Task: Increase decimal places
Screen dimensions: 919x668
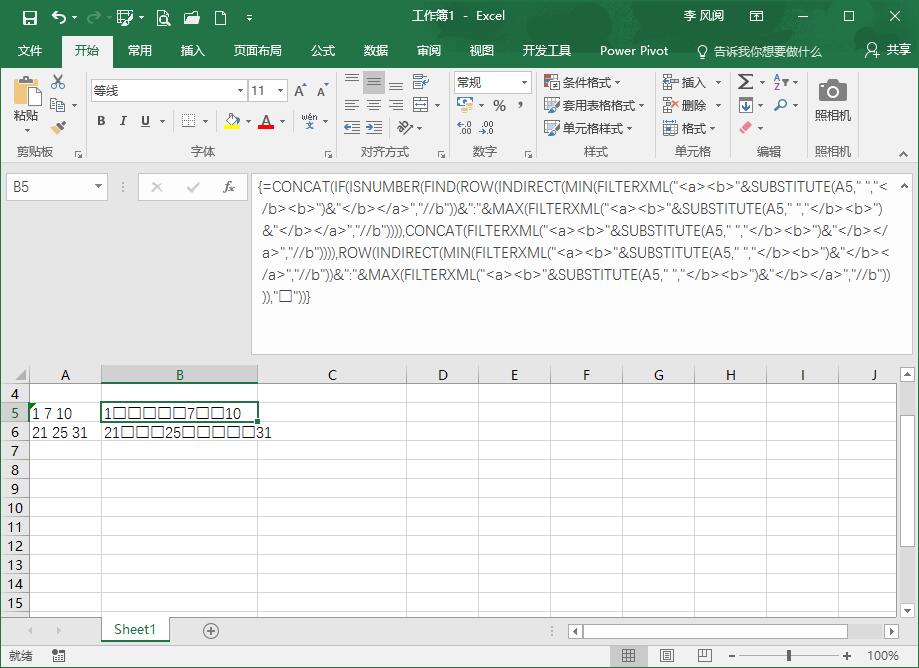Action: coord(464,127)
